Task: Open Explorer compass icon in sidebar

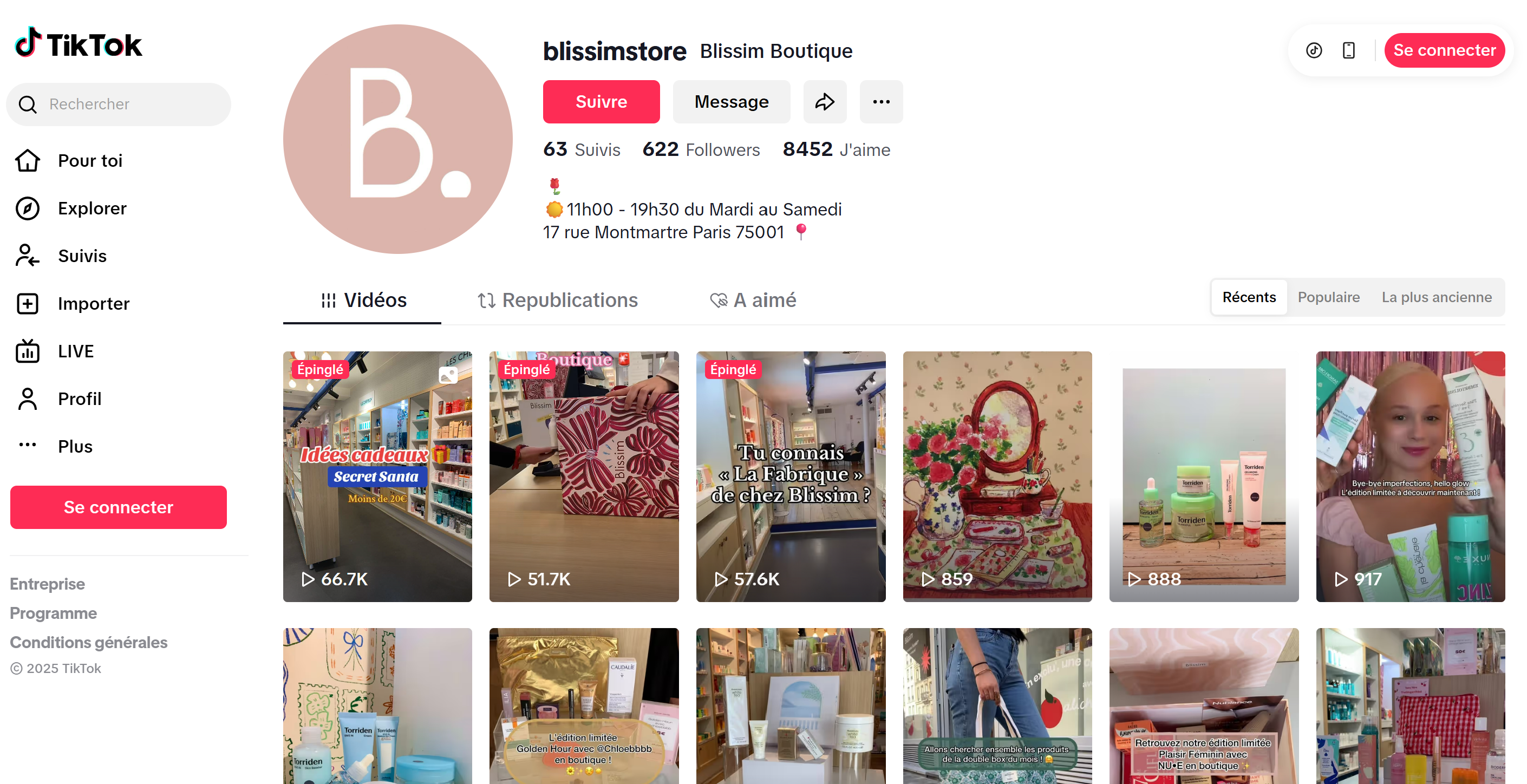Action: 27,208
